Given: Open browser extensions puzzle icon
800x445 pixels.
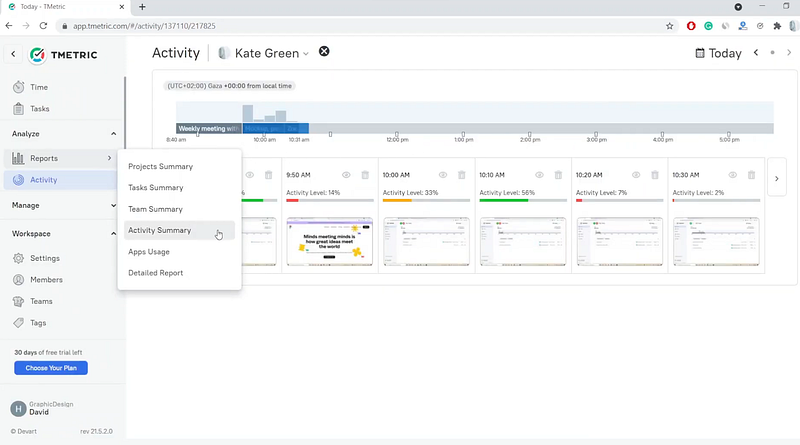Looking at the screenshot, I should click(777, 26).
